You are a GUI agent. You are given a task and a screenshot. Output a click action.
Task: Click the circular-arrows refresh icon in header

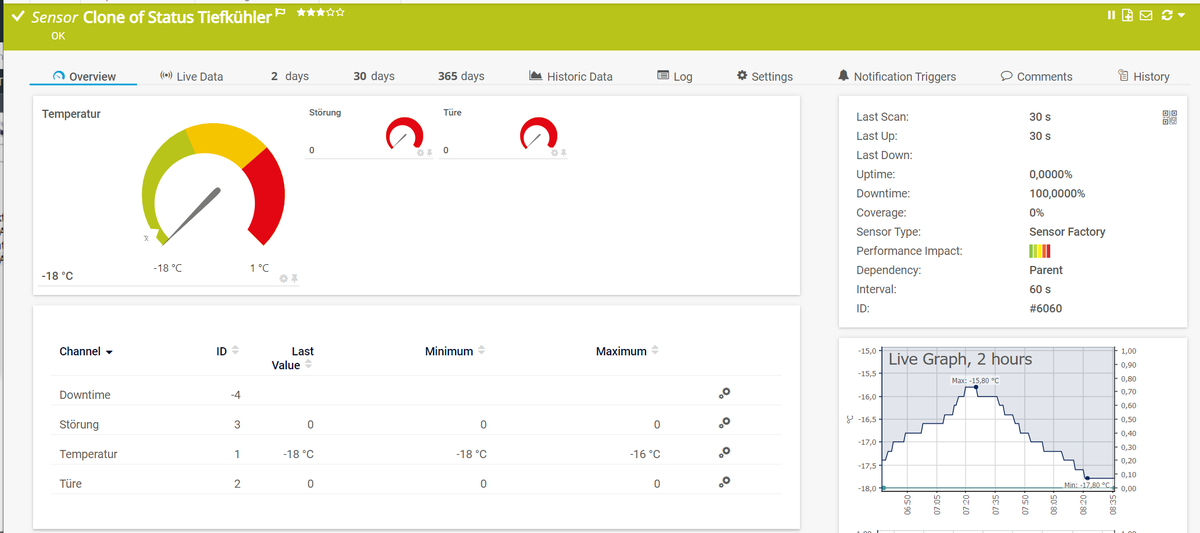click(1167, 15)
